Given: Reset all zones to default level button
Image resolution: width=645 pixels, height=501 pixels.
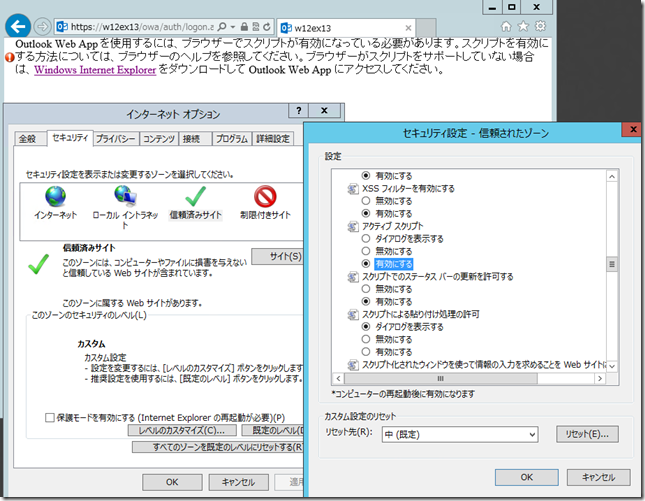Looking at the screenshot, I should [x=218, y=447].
